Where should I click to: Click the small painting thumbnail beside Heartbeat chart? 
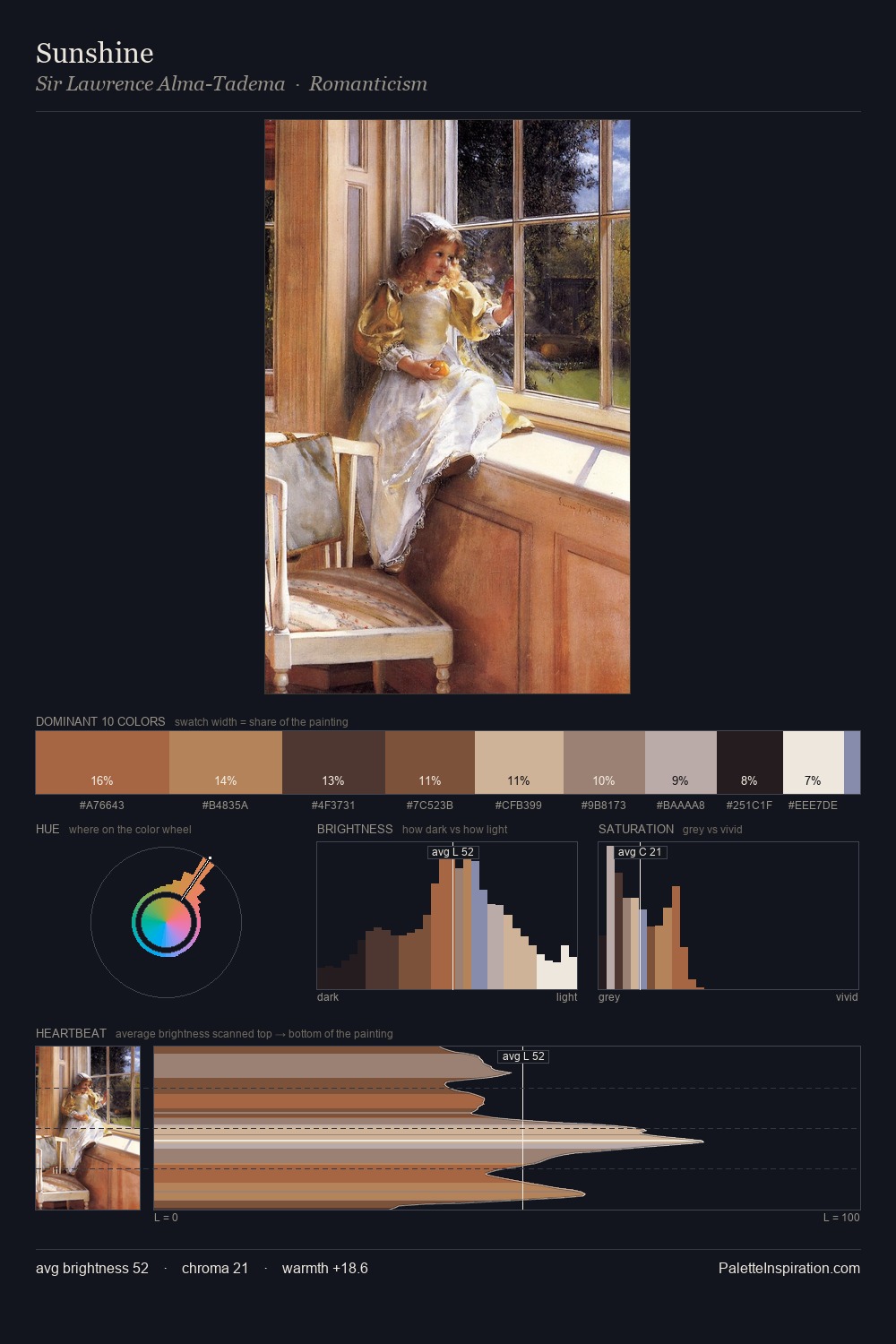coord(88,1128)
